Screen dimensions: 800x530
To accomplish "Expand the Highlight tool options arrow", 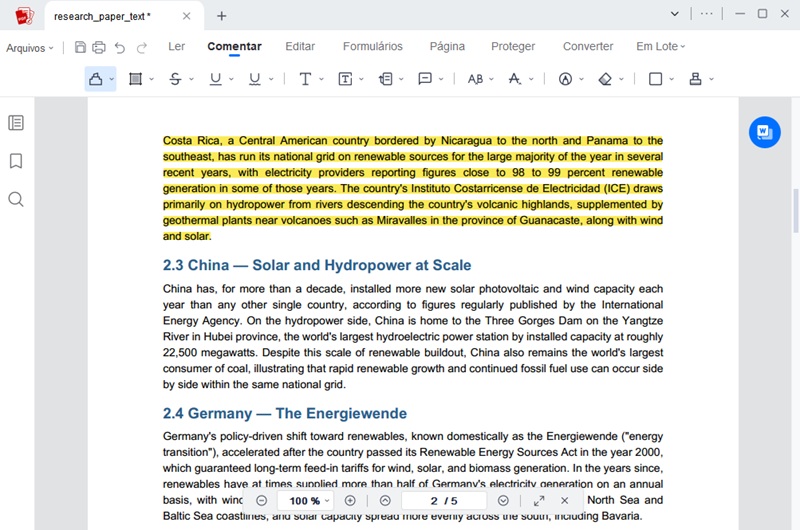I will [111, 79].
